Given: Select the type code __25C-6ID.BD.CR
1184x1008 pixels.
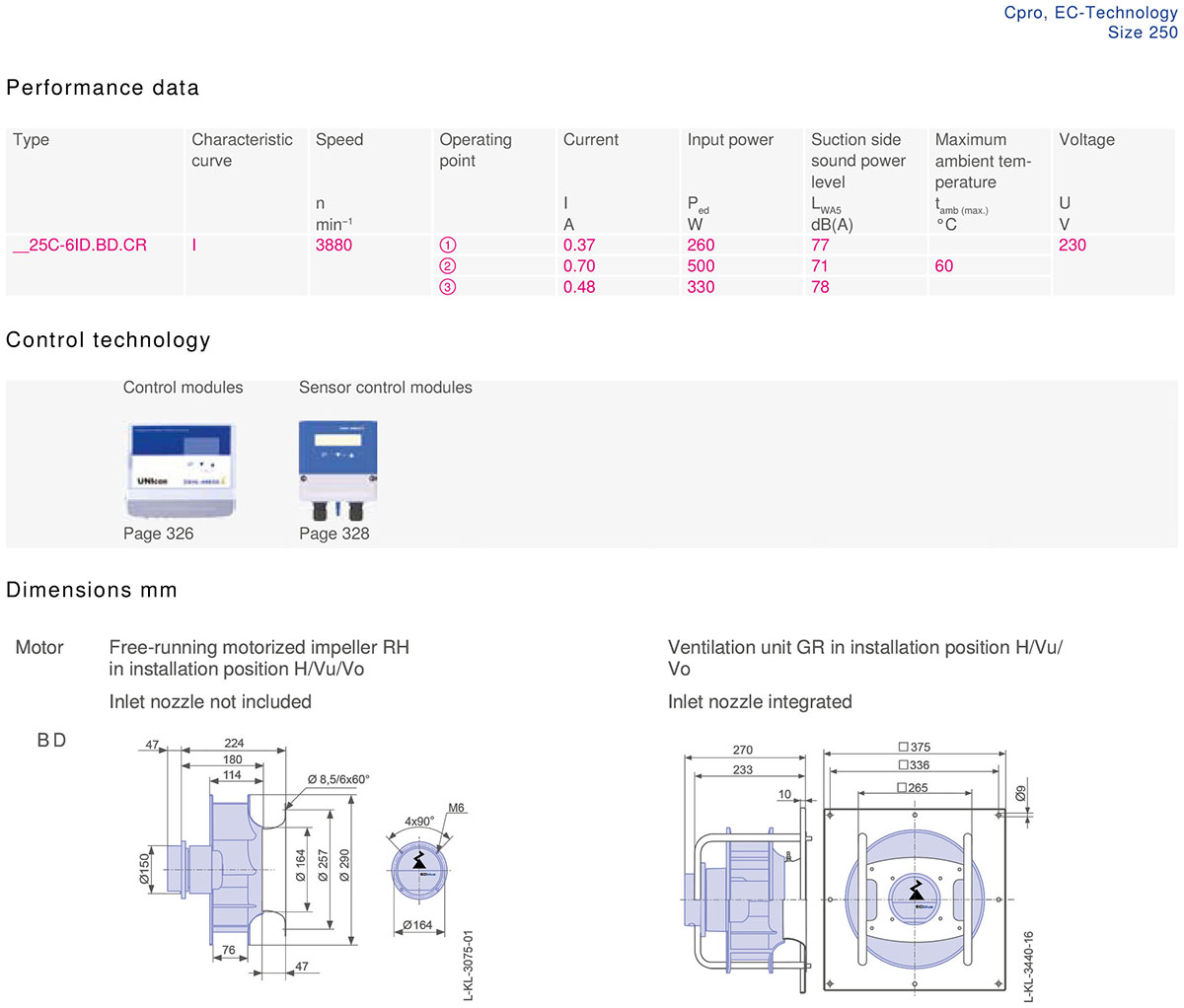Looking at the screenshot, I should [x=80, y=245].
